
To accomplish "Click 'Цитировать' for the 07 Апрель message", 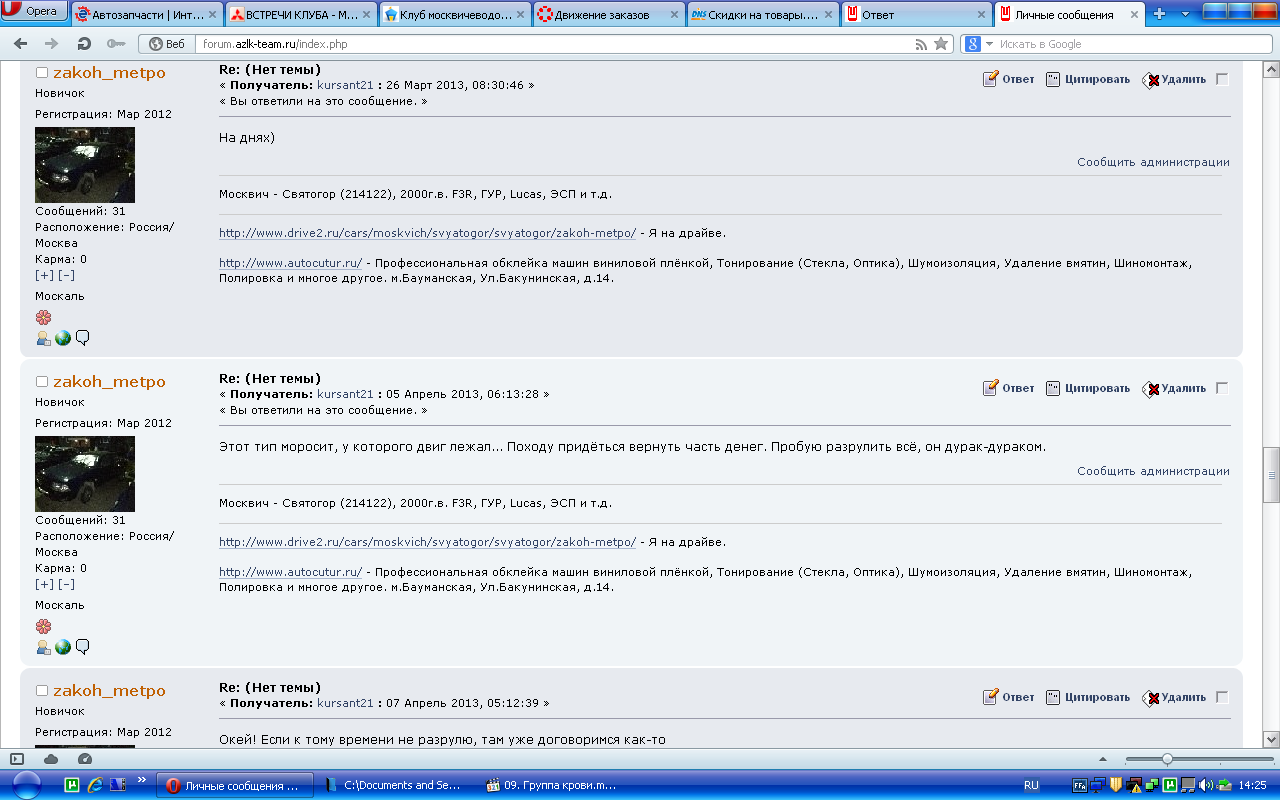I will (1088, 697).
